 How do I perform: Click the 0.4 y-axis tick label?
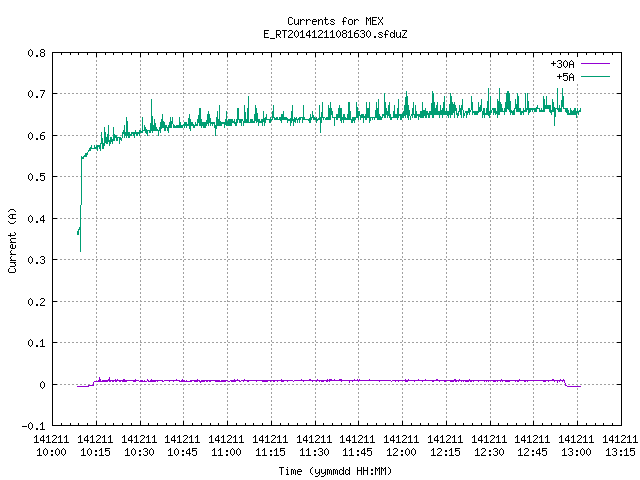[36, 219]
